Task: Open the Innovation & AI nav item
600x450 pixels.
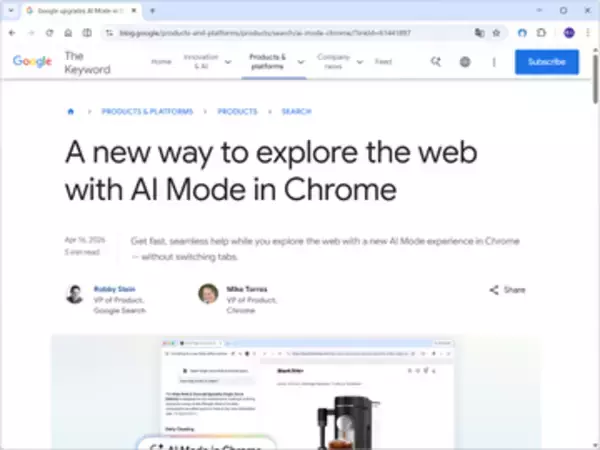Action: [x=201, y=62]
